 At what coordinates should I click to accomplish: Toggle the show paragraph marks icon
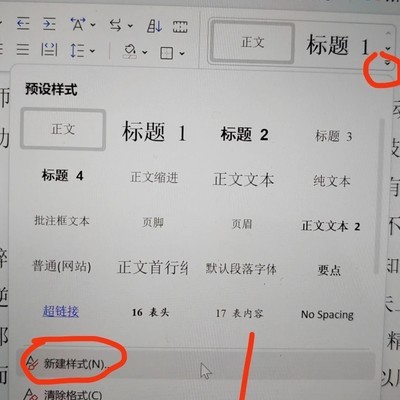[x=180, y=27]
